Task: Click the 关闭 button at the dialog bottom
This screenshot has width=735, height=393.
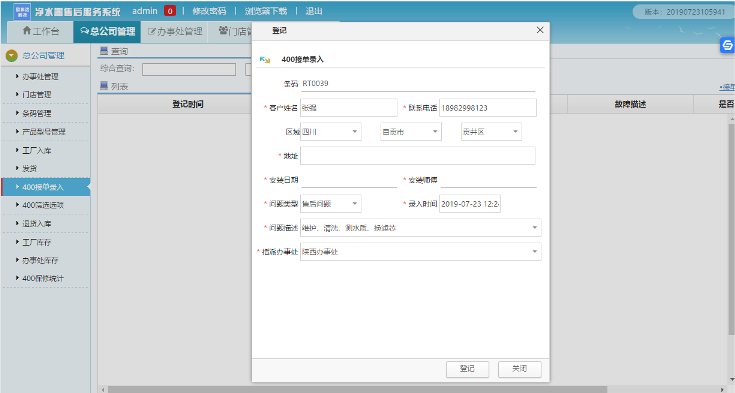Action: coord(520,369)
